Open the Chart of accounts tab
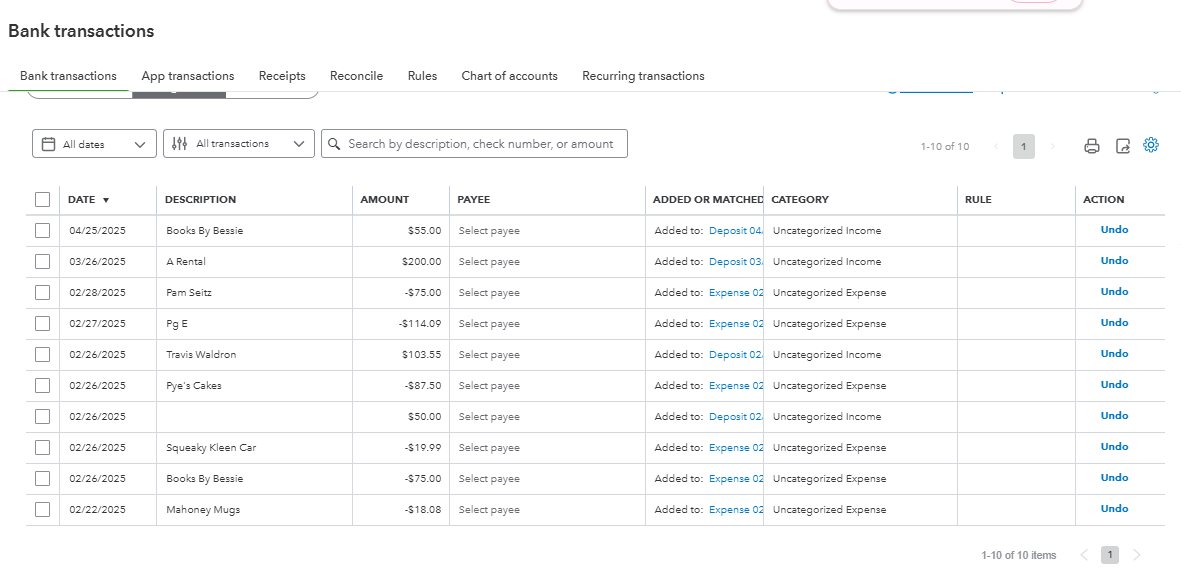This screenshot has height=576, width=1181. point(509,76)
